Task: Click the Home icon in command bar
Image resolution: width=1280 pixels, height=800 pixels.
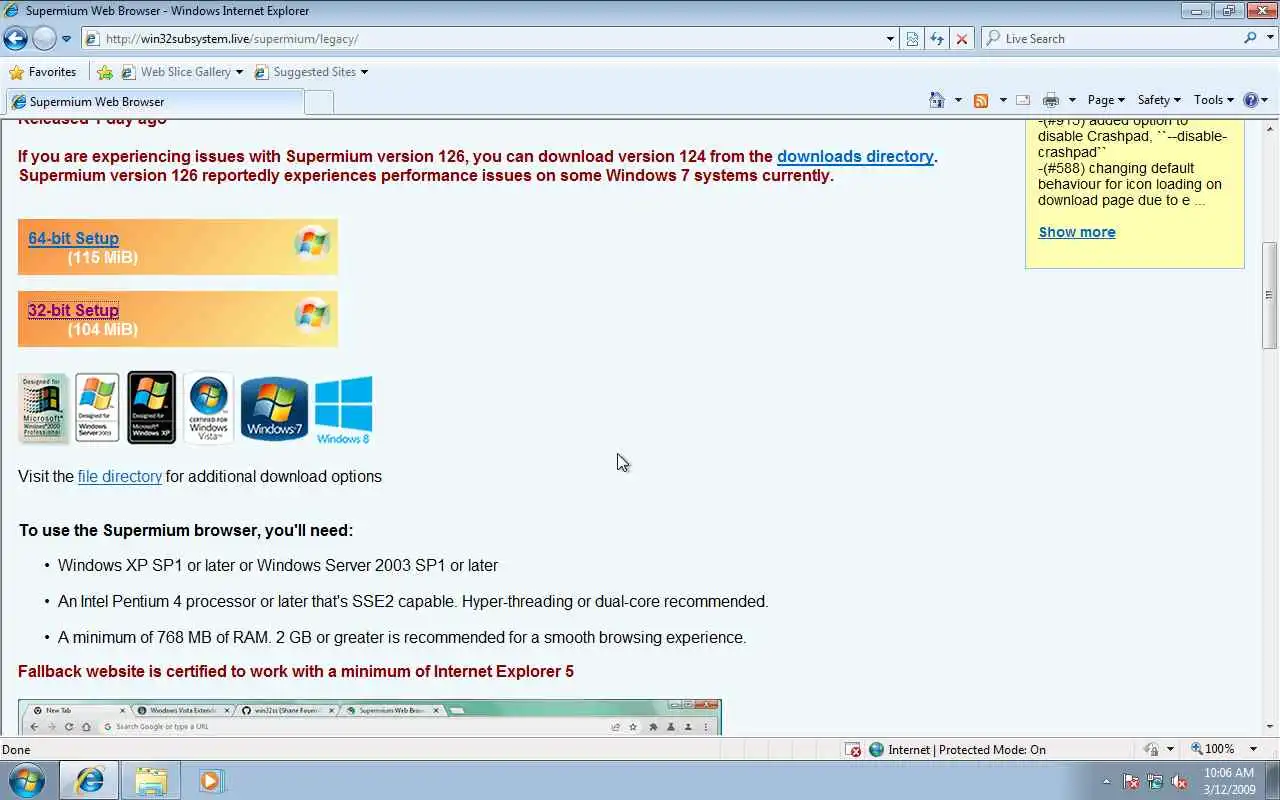Action: pyautogui.click(x=937, y=100)
